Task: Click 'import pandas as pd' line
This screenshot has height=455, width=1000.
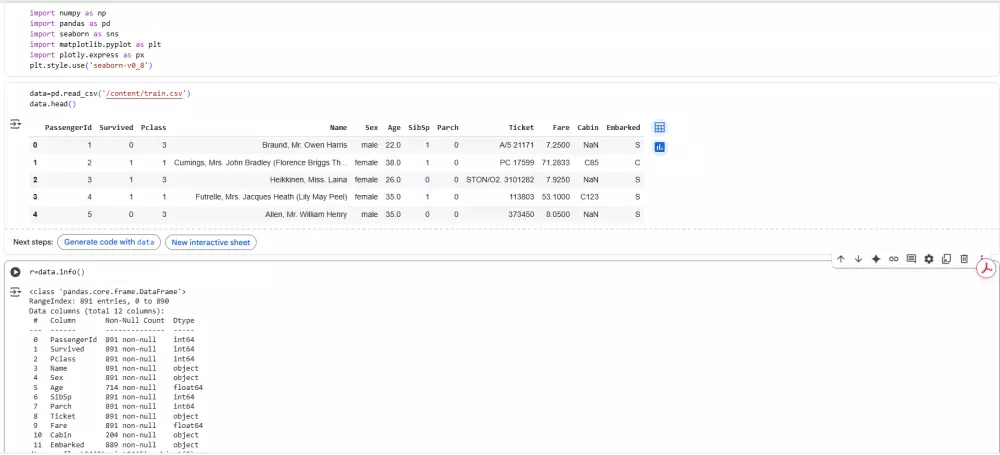Action: pyautogui.click(x=70, y=24)
